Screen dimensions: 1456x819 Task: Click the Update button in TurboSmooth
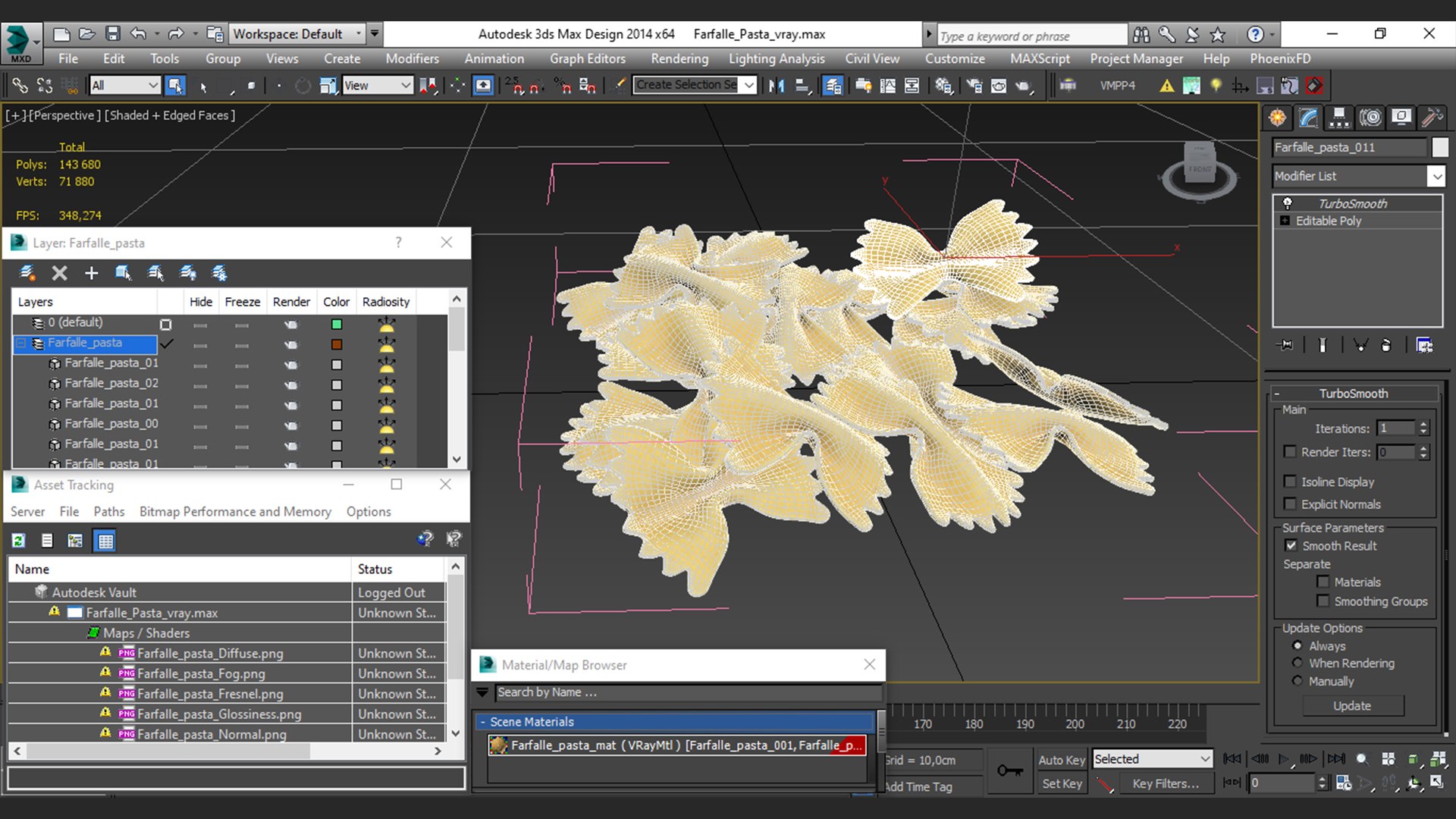coord(1352,706)
